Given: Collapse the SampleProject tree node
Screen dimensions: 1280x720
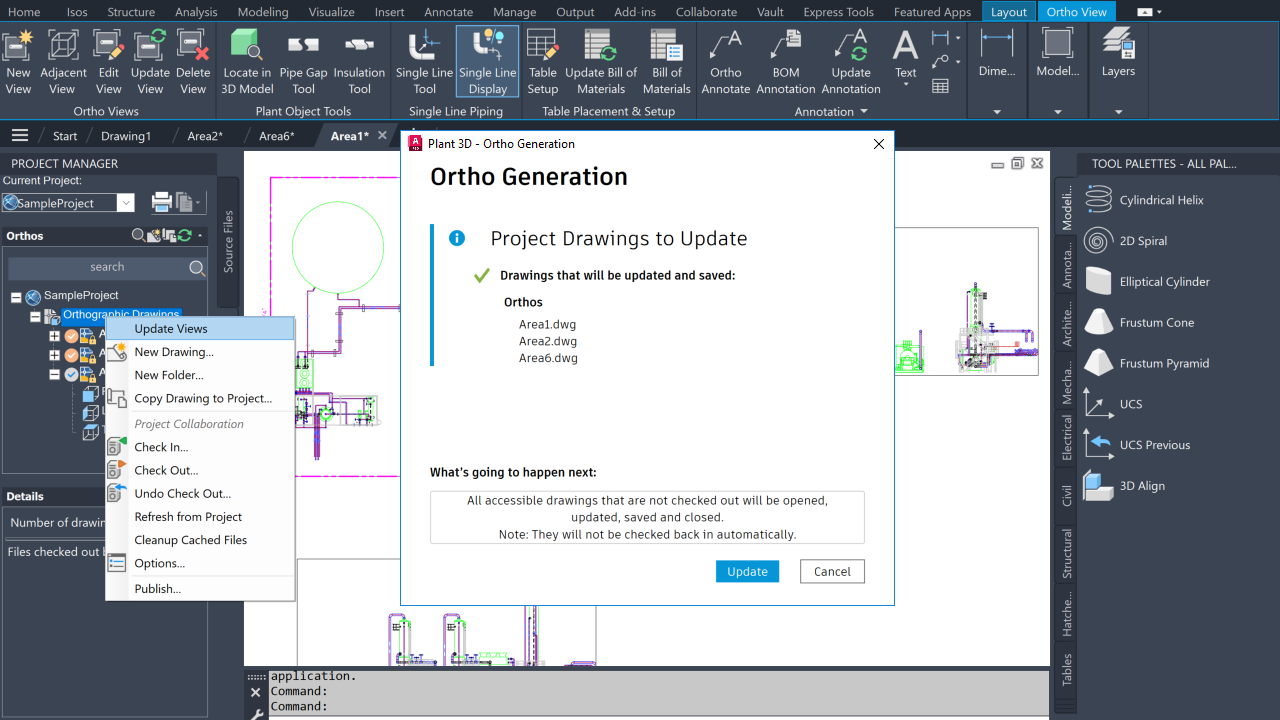Looking at the screenshot, I should tap(17, 297).
